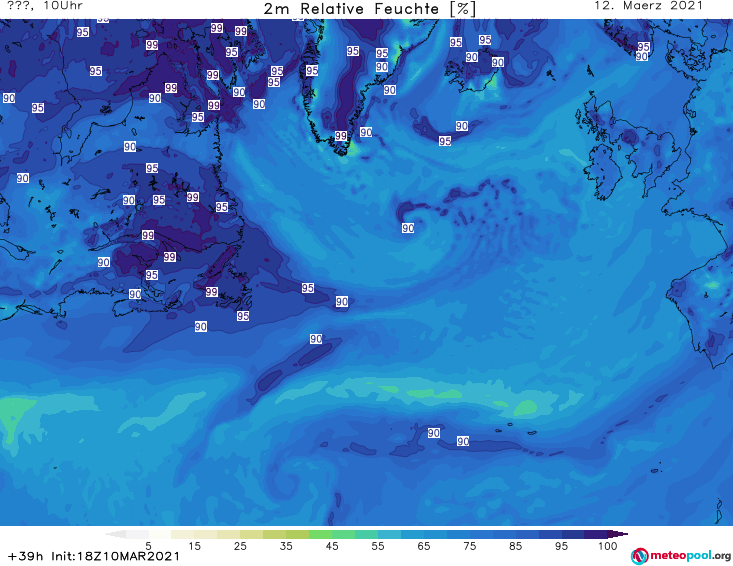Screen dimensions: 733x566
Task: Pick the bright green swatch above 45
Action: point(320,534)
